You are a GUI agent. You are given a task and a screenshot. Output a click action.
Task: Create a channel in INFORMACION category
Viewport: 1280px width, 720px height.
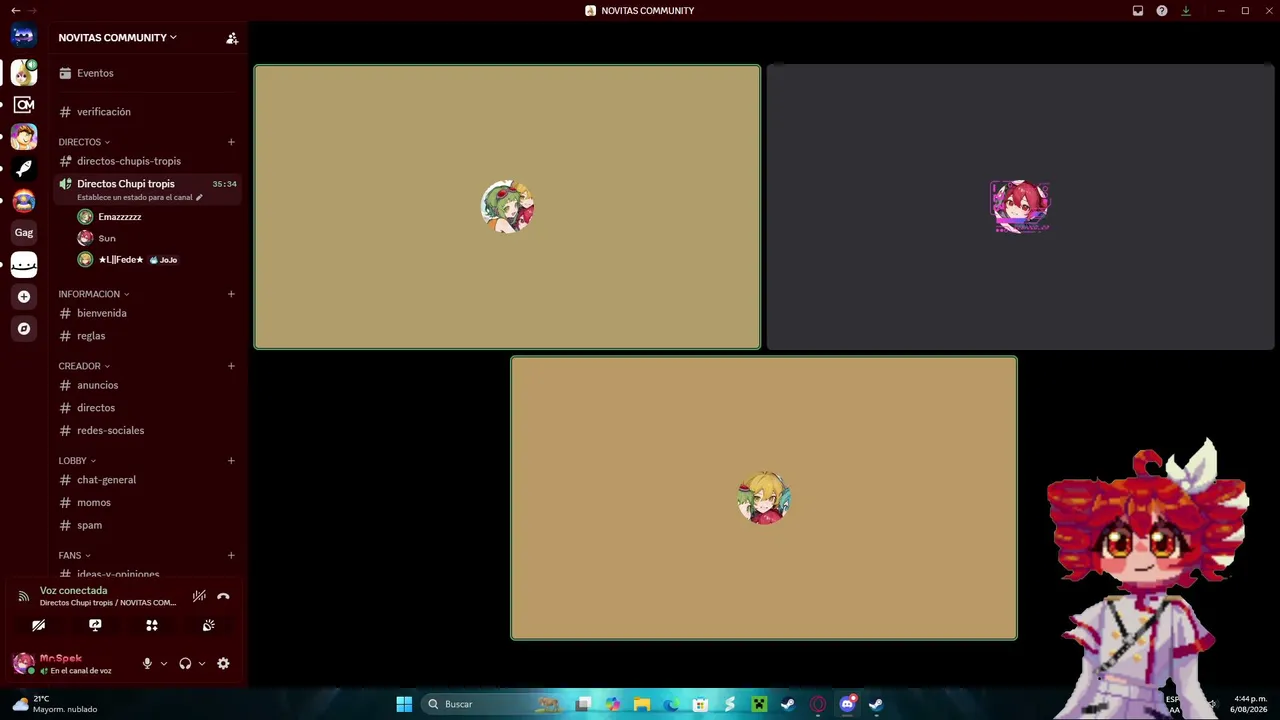231,294
